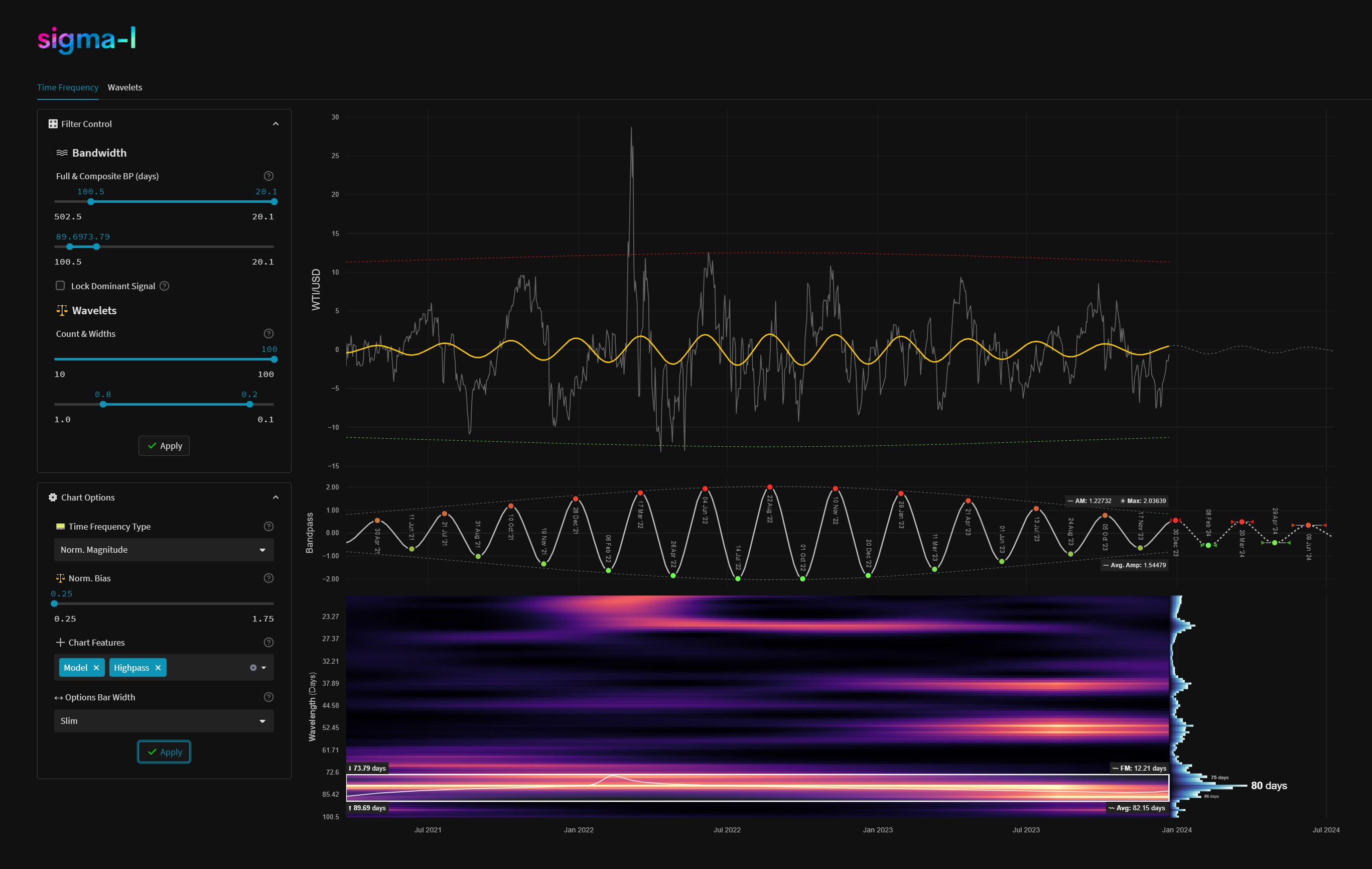The height and width of the screenshot is (869, 1372).
Task: Click help icon beside Full & Composite BP
Action: click(x=268, y=176)
